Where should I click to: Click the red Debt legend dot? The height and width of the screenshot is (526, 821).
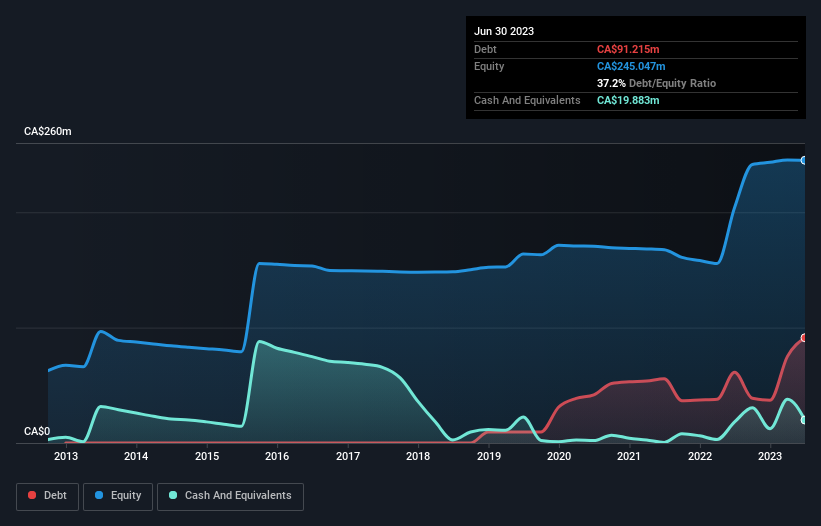(x=32, y=495)
